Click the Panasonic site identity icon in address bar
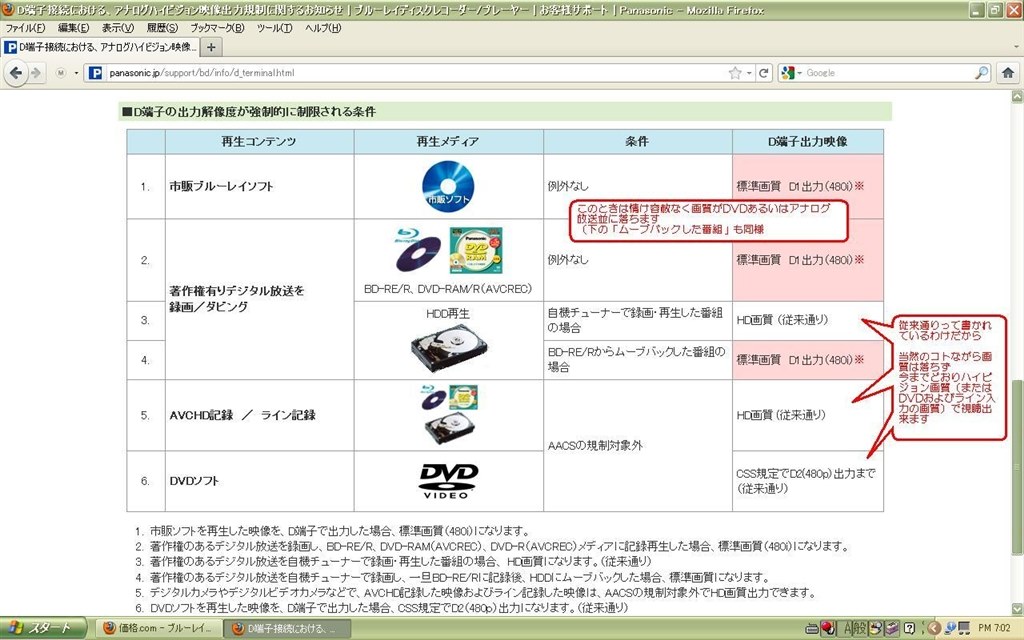This screenshot has width=1024, height=640. pos(95,73)
